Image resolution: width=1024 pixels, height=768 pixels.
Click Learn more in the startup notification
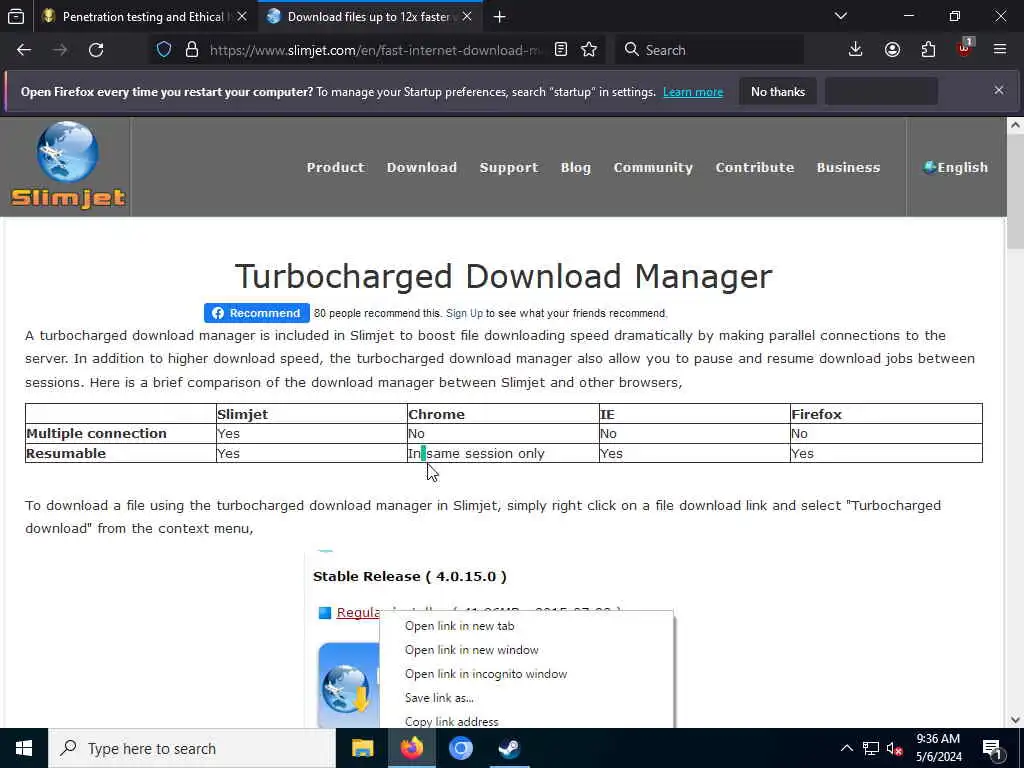click(x=693, y=92)
